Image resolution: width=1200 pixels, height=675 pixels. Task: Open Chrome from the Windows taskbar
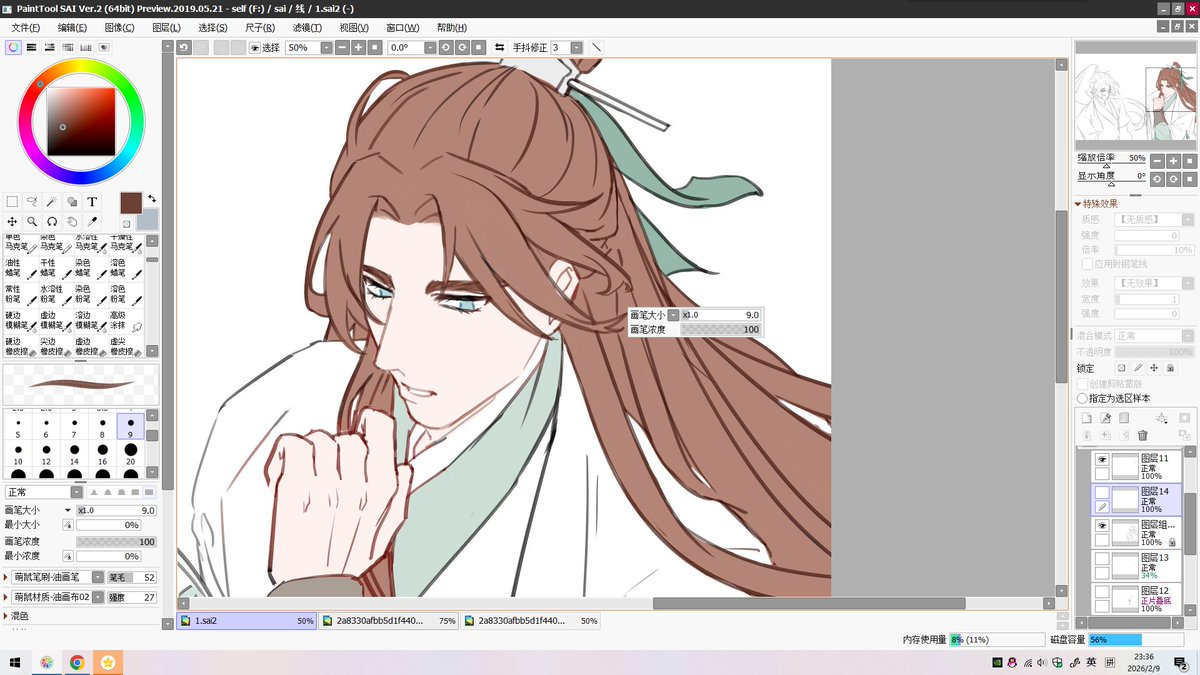[x=77, y=662]
